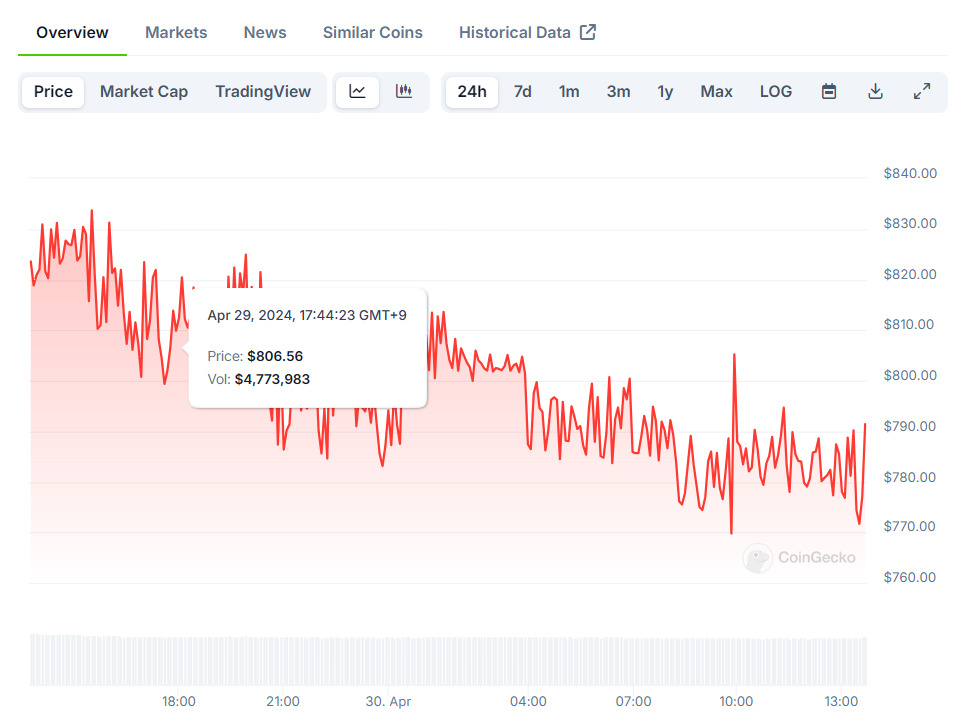Viewport: 954px width, 717px height.
Task: Click the tooltip volume value $4,773,983
Action: (x=273, y=379)
